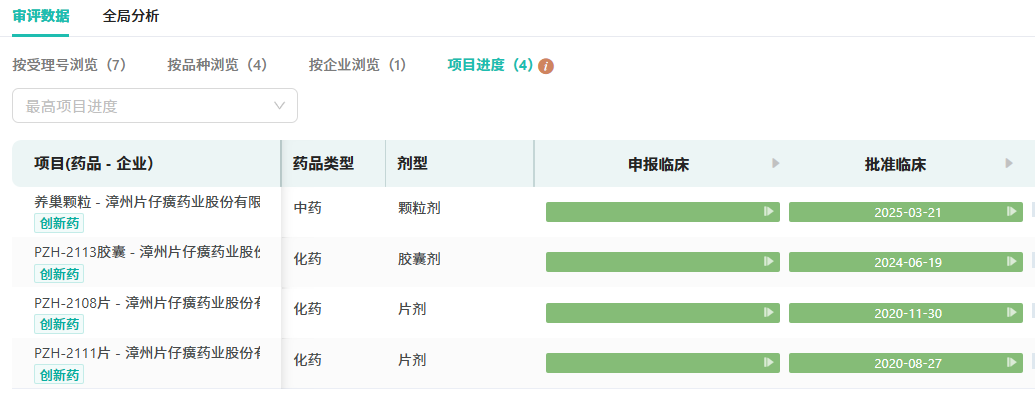This screenshot has width=1035, height=404.
Task: Click arrow icon in 批准临床 column header
Action: pos(1009,164)
